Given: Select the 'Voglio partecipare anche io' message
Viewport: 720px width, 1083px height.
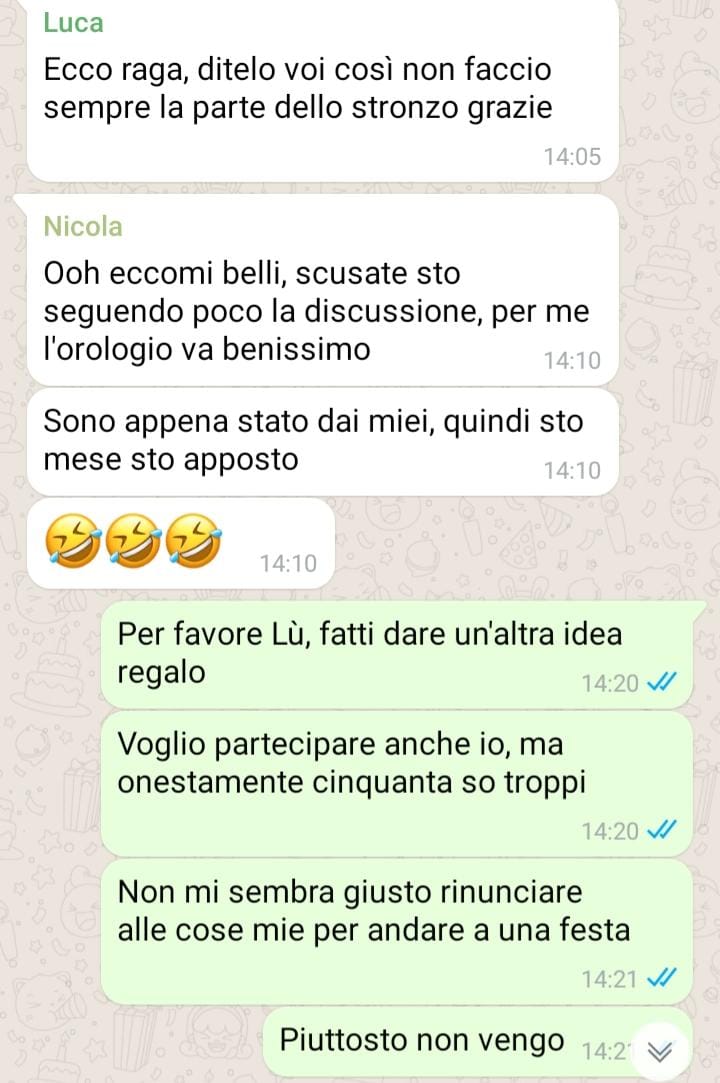Looking at the screenshot, I should point(397,784).
